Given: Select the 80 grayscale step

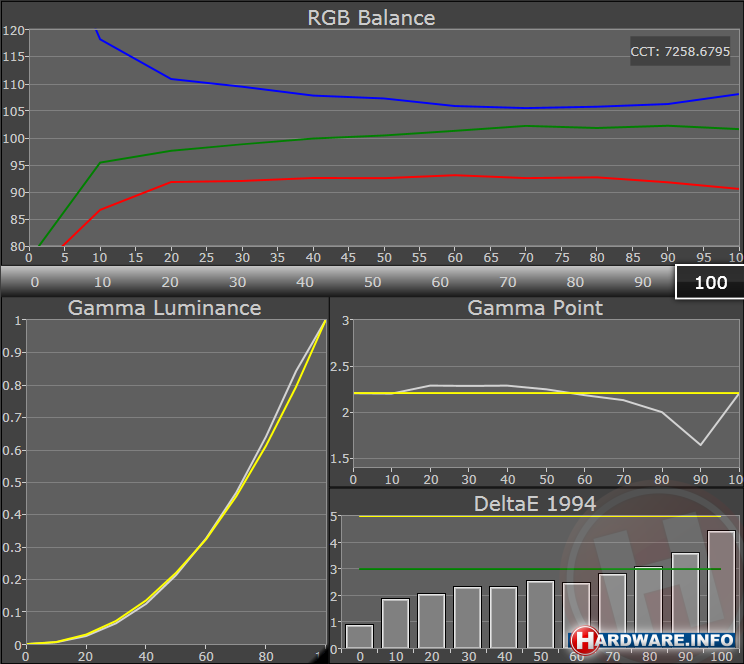Looking at the screenshot, I should [x=575, y=282].
